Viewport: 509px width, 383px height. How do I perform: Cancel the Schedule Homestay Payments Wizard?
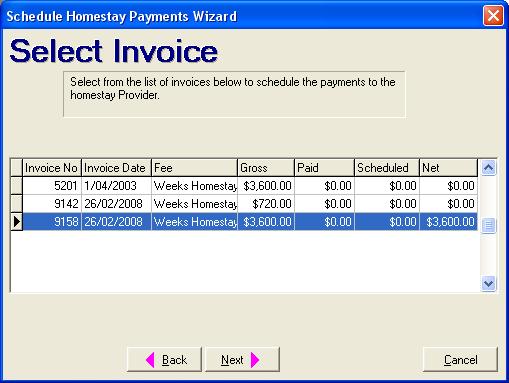(460, 359)
